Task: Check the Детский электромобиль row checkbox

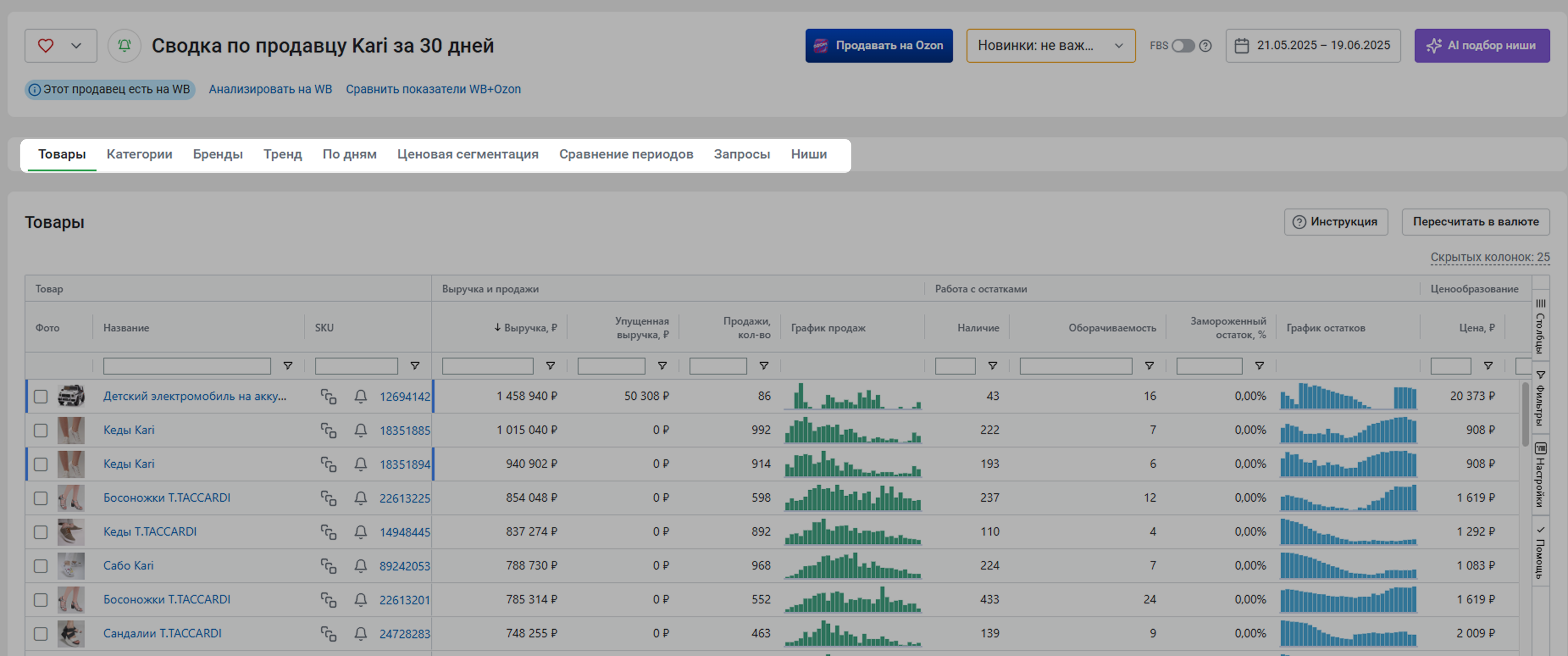Action: (x=41, y=397)
